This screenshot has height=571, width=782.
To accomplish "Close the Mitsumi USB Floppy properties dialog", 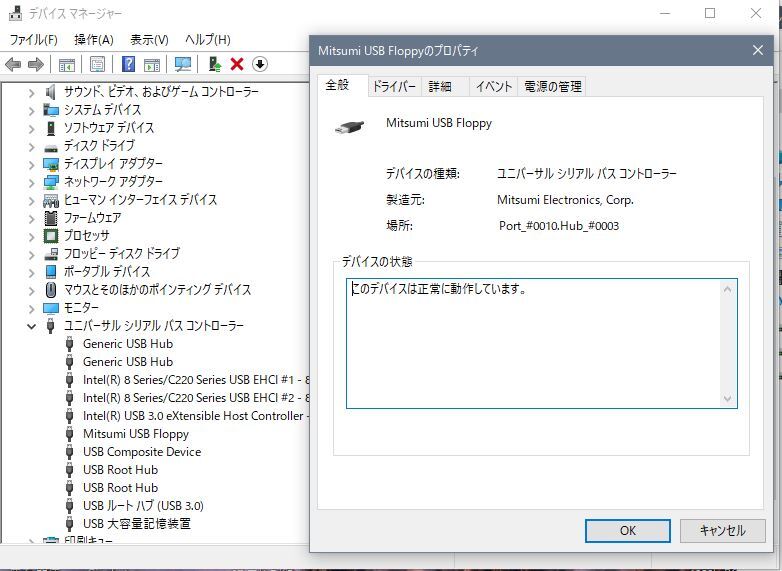I will (x=758, y=50).
